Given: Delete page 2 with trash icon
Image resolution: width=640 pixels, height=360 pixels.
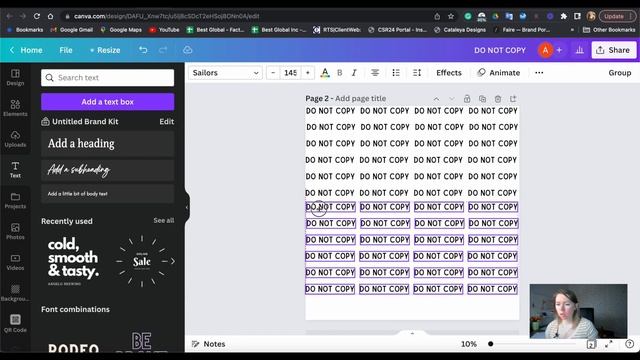Looking at the screenshot, I should click(498, 99).
